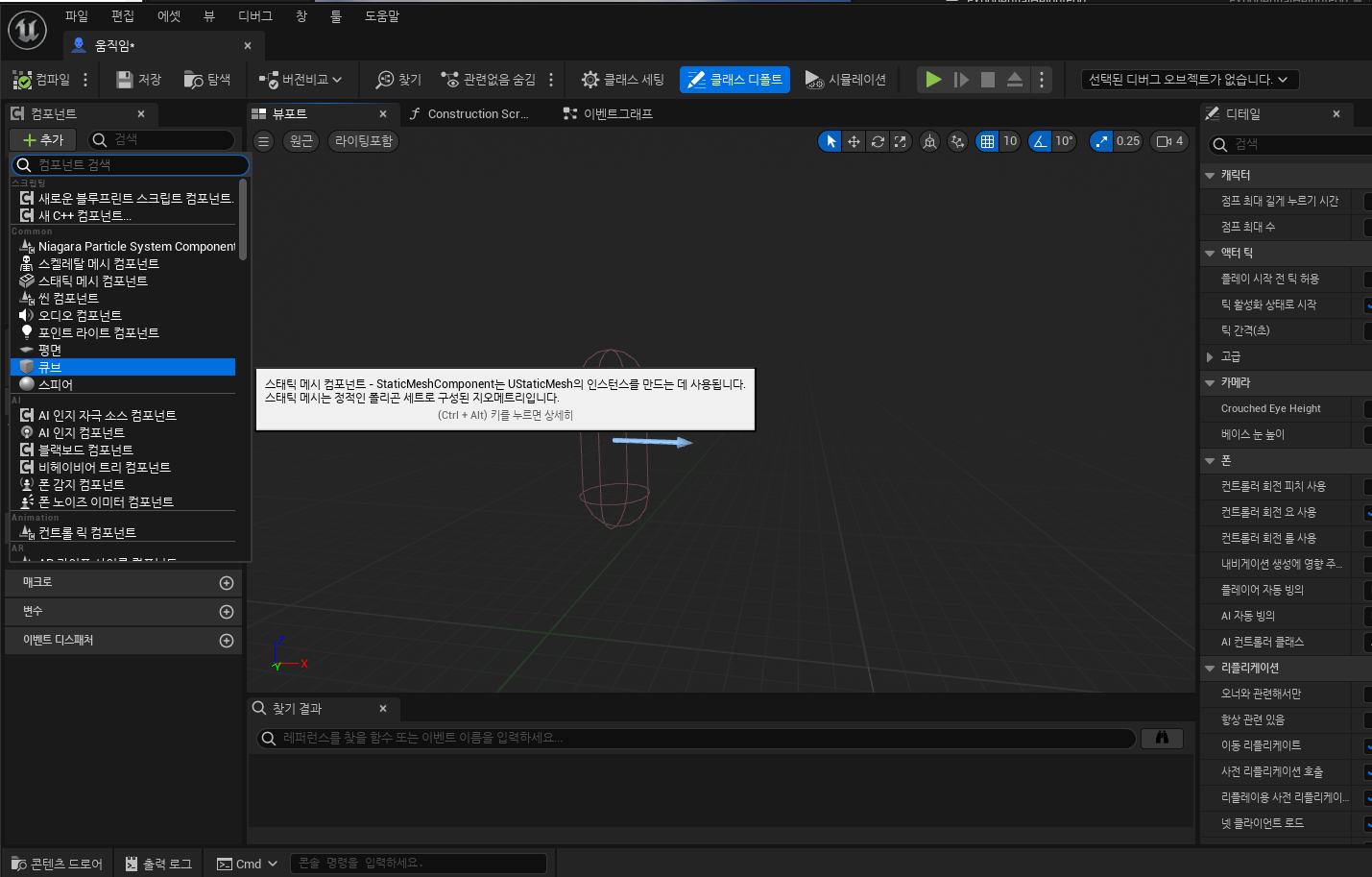
Task: Click the Unreal Engine logo icon
Action: point(27,31)
